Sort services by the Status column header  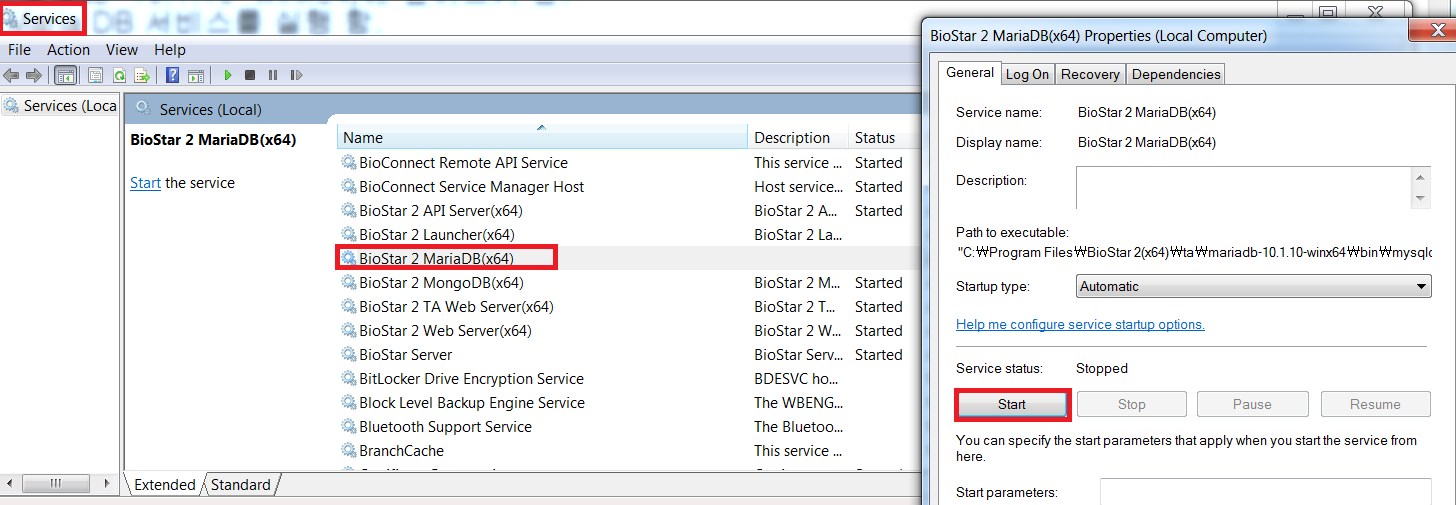[x=884, y=138]
